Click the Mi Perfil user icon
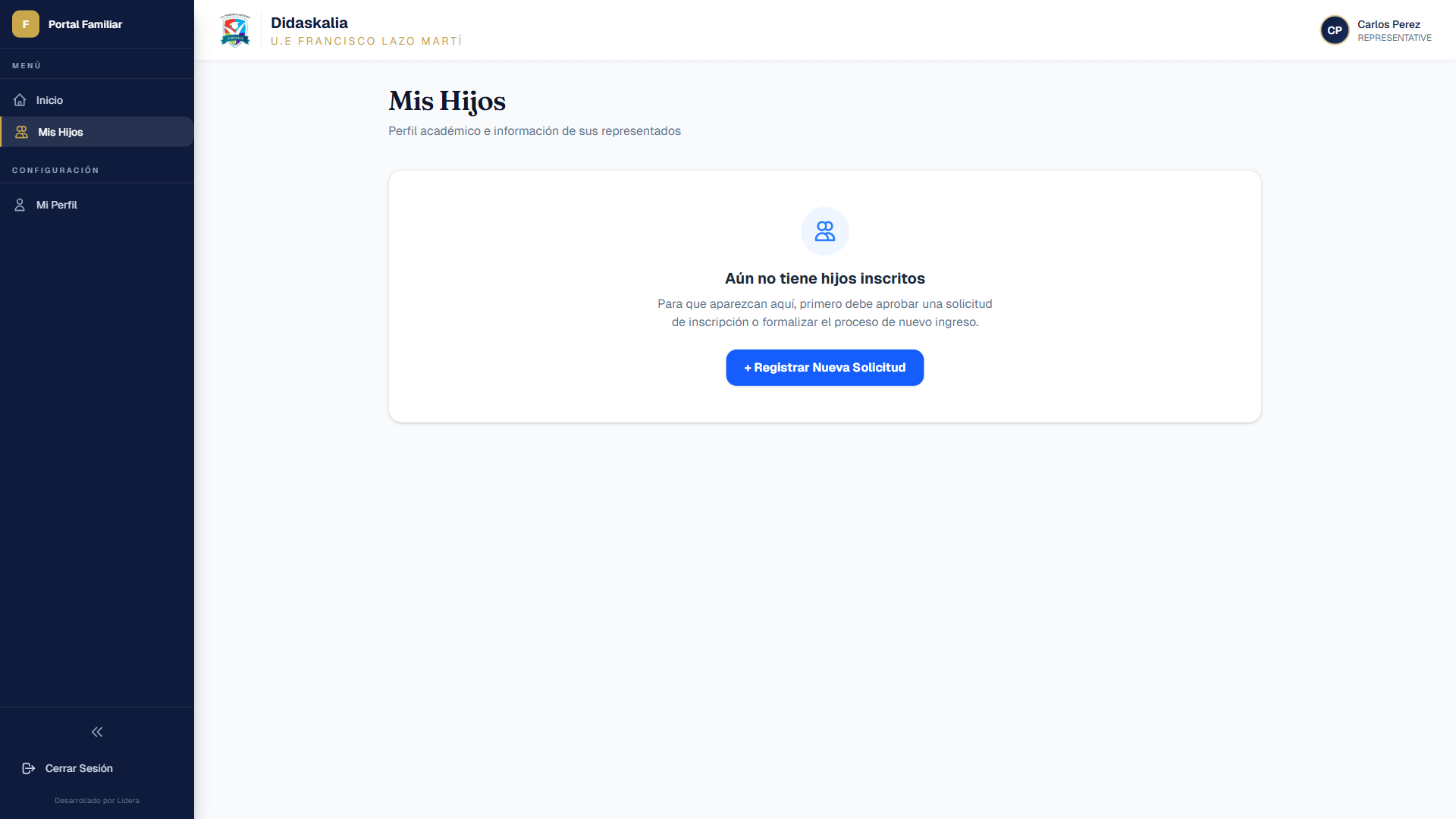 point(20,205)
